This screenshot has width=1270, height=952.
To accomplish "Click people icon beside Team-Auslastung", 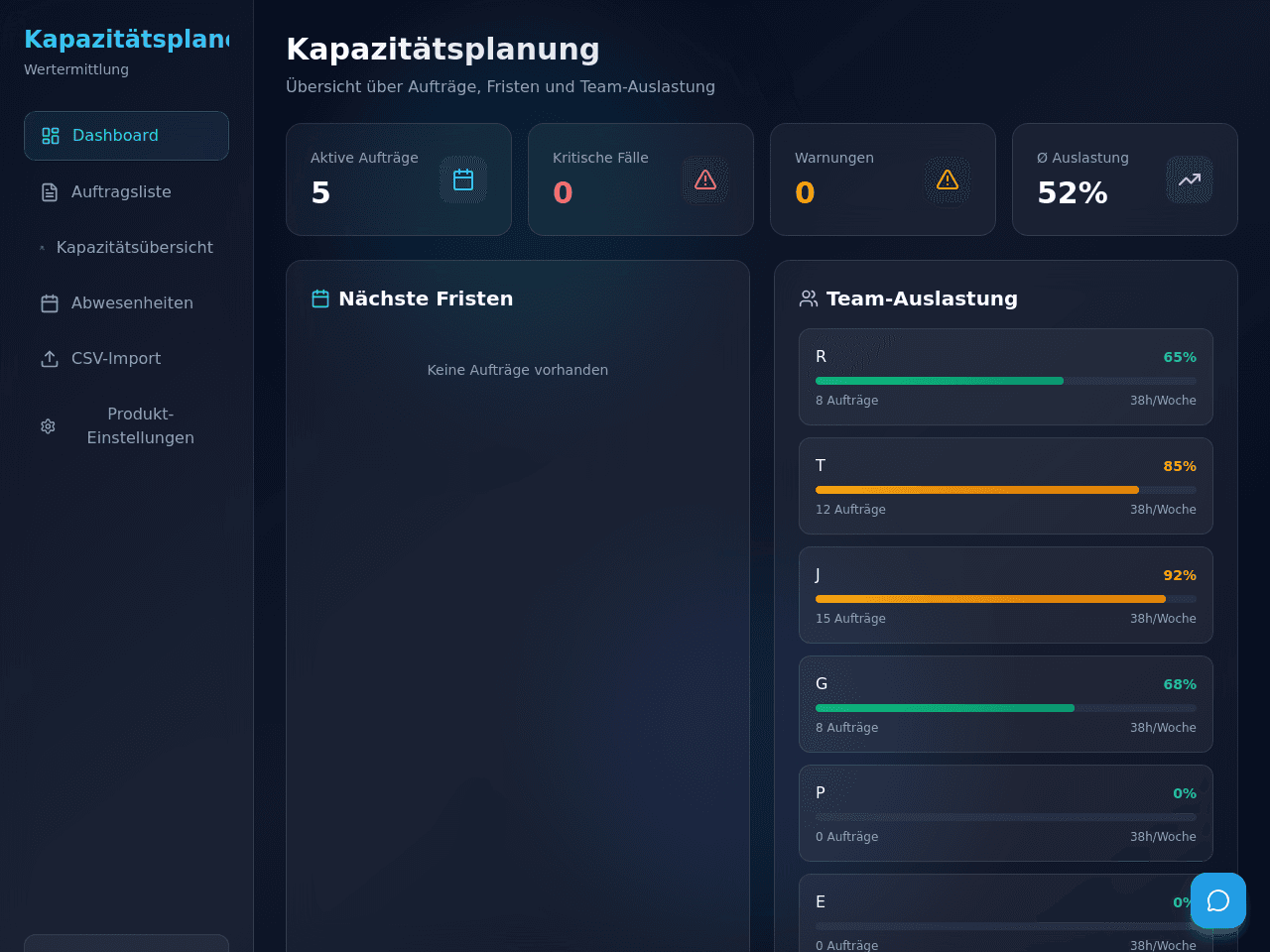I will click(x=809, y=298).
